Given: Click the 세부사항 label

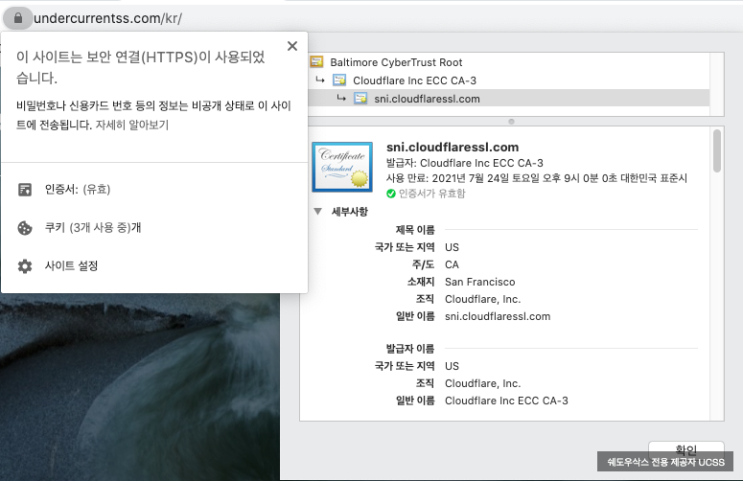Looking at the screenshot, I should pos(350,211).
